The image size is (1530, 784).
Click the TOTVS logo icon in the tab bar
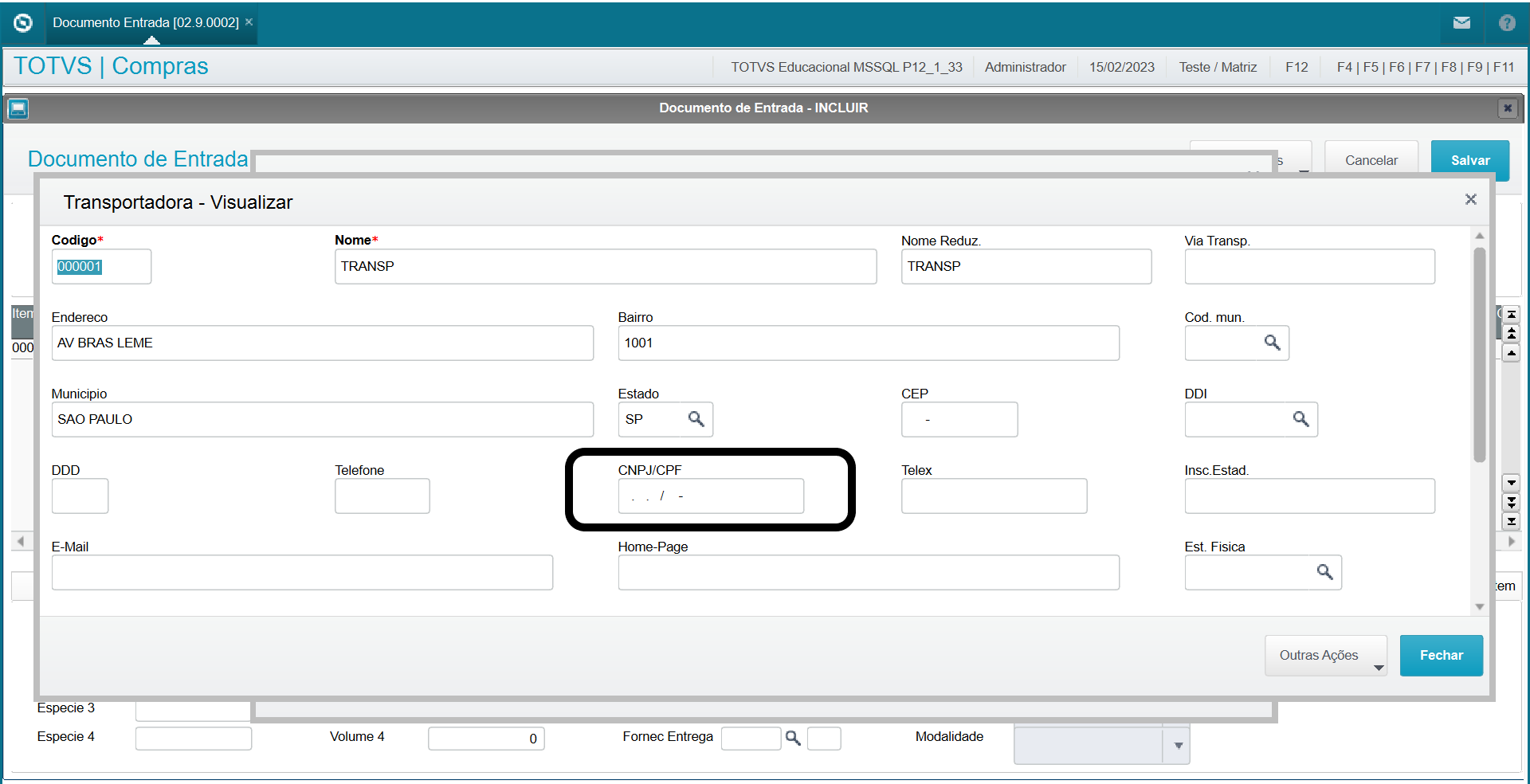pos(23,23)
